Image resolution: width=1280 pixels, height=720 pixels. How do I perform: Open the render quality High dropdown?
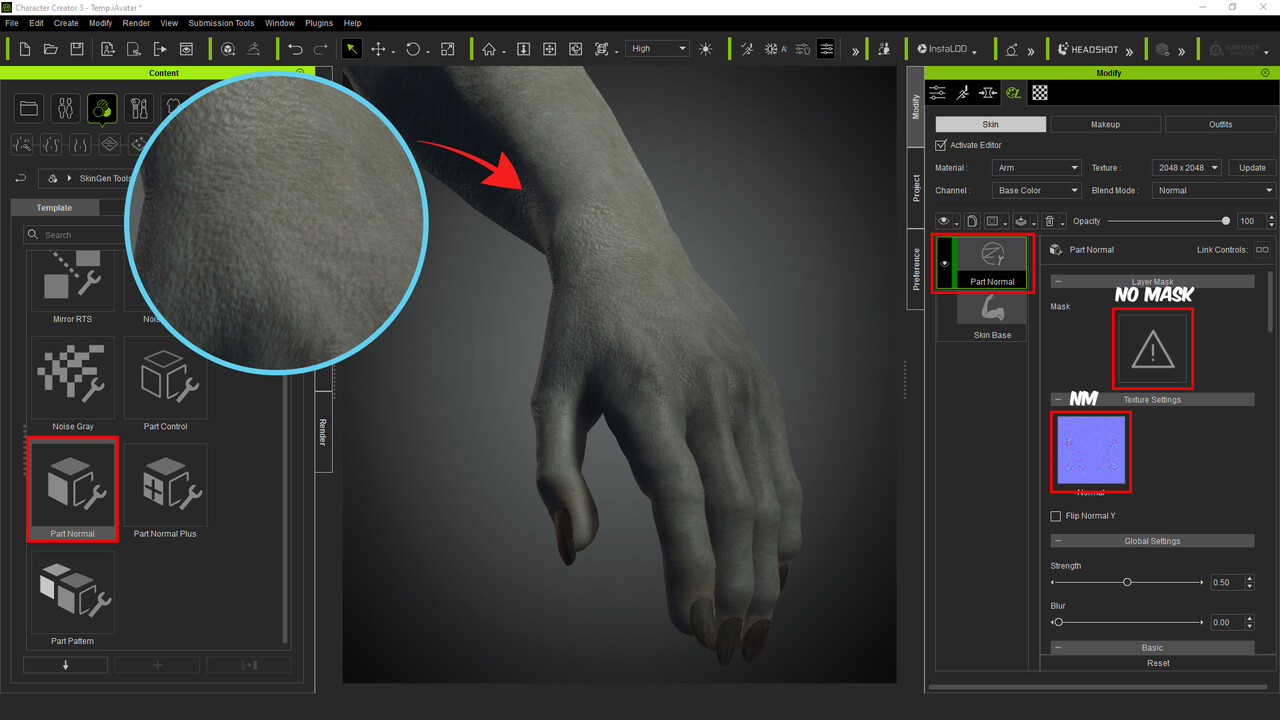click(x=658, y=49)
